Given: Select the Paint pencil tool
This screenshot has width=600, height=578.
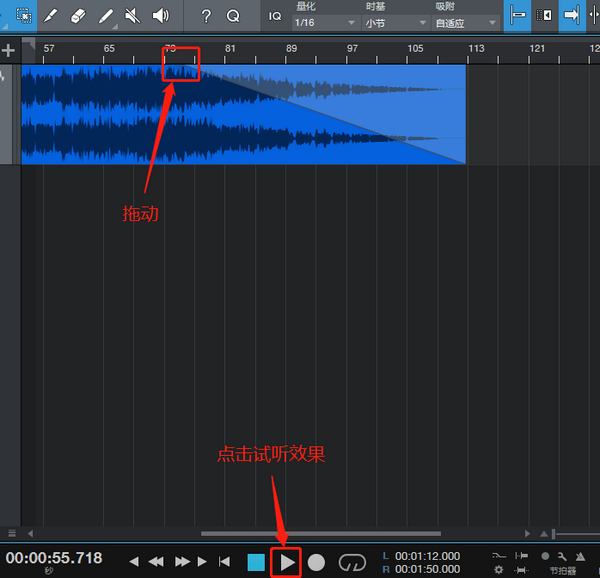Looking at the screenshot, I should pos(106,16).
